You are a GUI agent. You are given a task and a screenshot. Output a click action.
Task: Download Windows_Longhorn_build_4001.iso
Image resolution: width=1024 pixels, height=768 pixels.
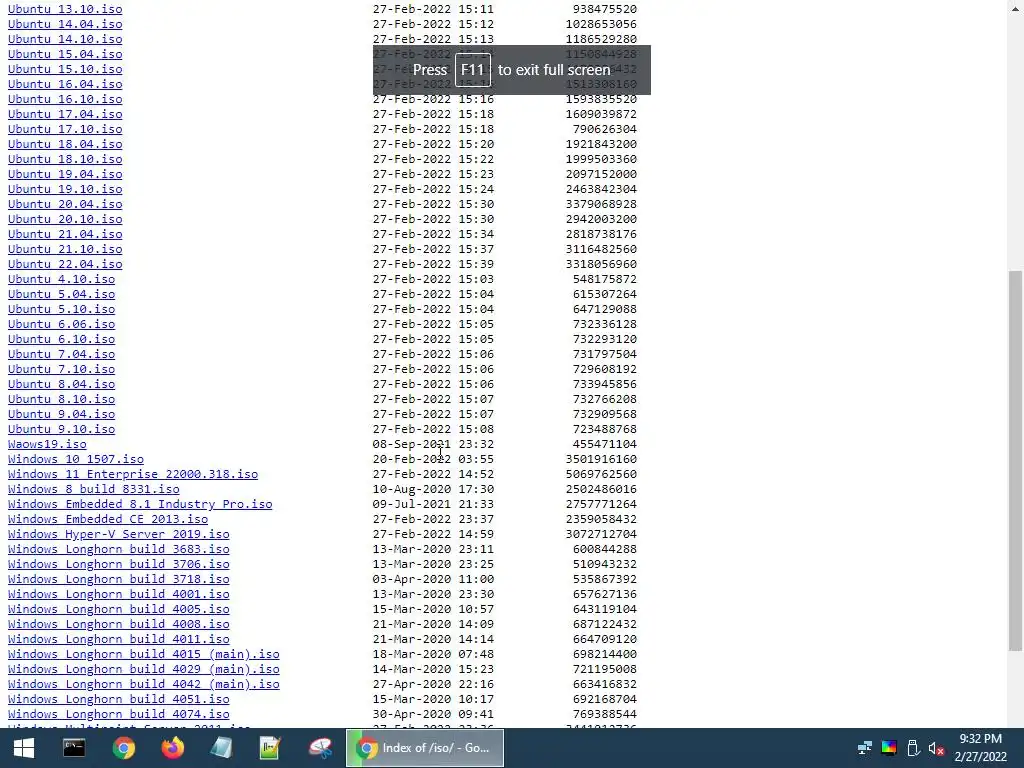pyautogui.click(x=118, y=595)
